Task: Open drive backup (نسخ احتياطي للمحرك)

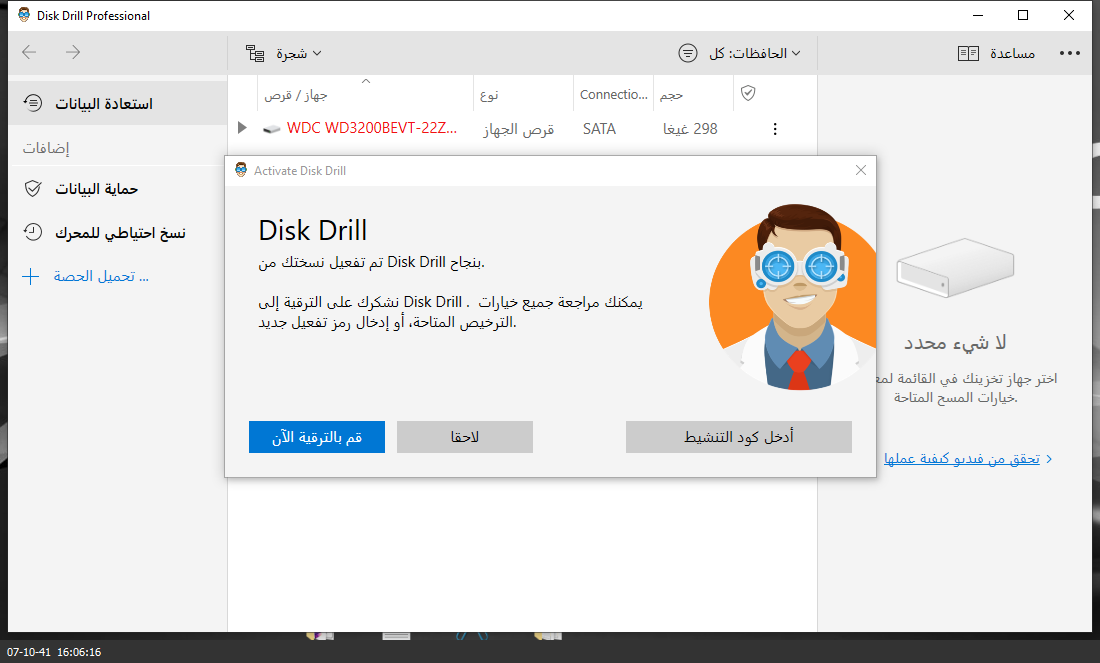Action: point(120,233)
